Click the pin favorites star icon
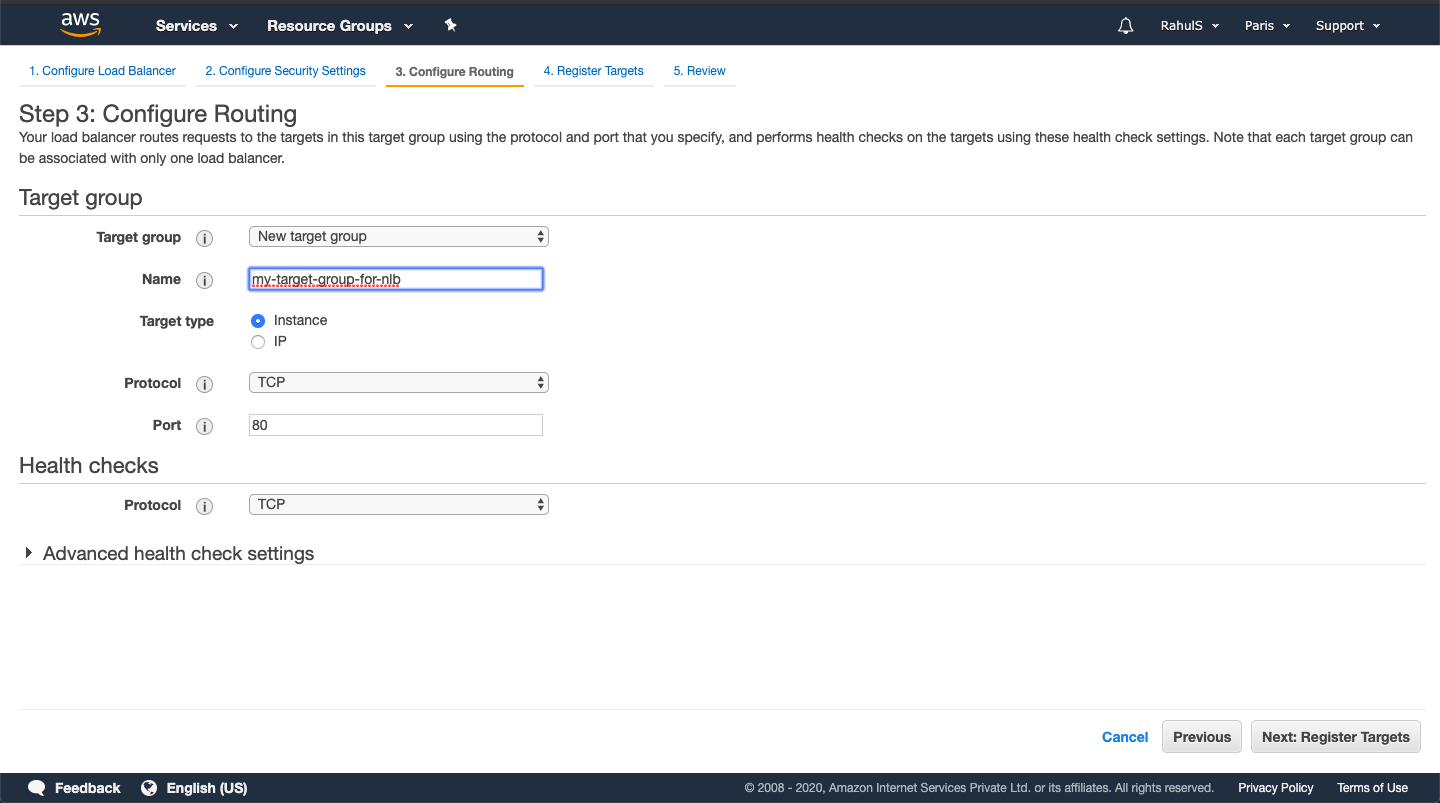The image size is (1440, 803). (450, 25)
